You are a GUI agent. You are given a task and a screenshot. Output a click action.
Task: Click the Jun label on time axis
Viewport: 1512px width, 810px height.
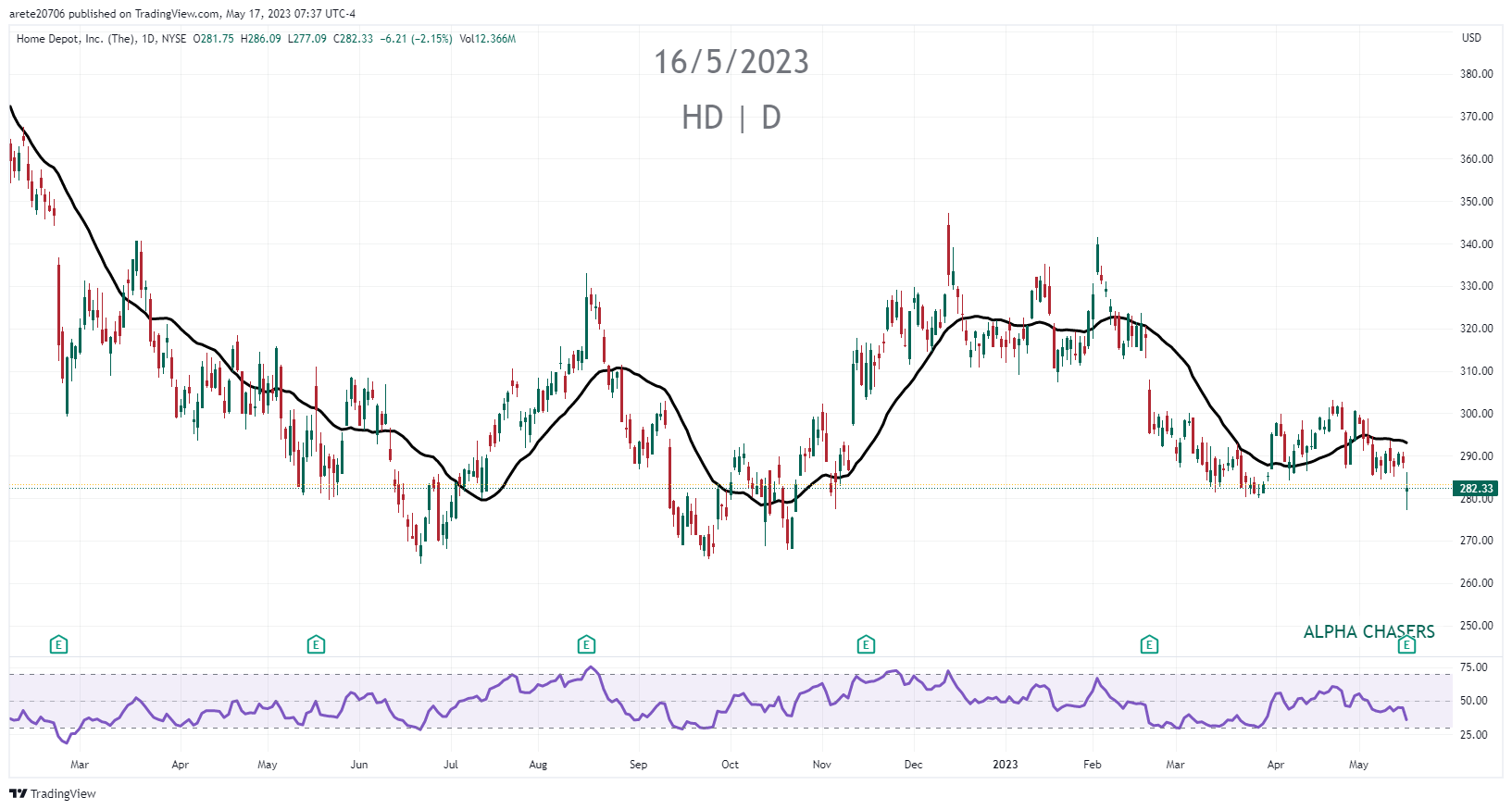pos(359,765)
